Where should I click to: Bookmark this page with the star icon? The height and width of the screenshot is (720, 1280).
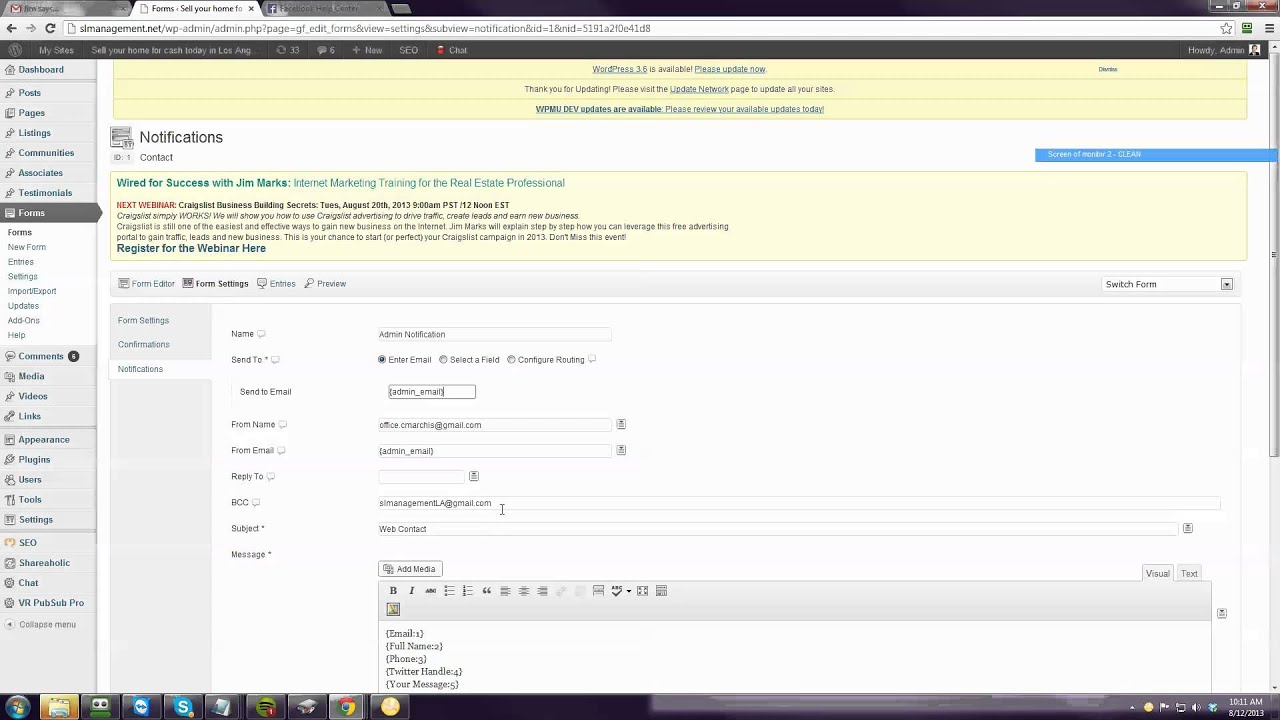point(1226,29)
